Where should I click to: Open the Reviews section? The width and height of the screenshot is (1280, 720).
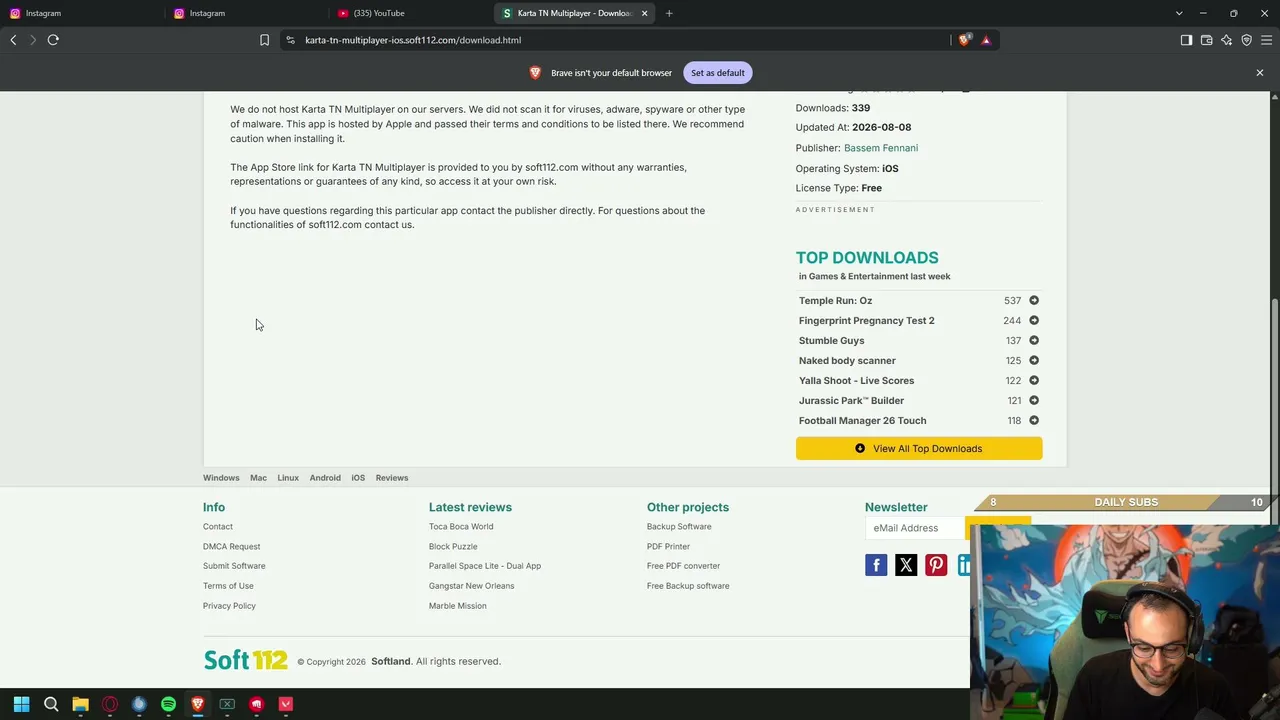(392, 478)
